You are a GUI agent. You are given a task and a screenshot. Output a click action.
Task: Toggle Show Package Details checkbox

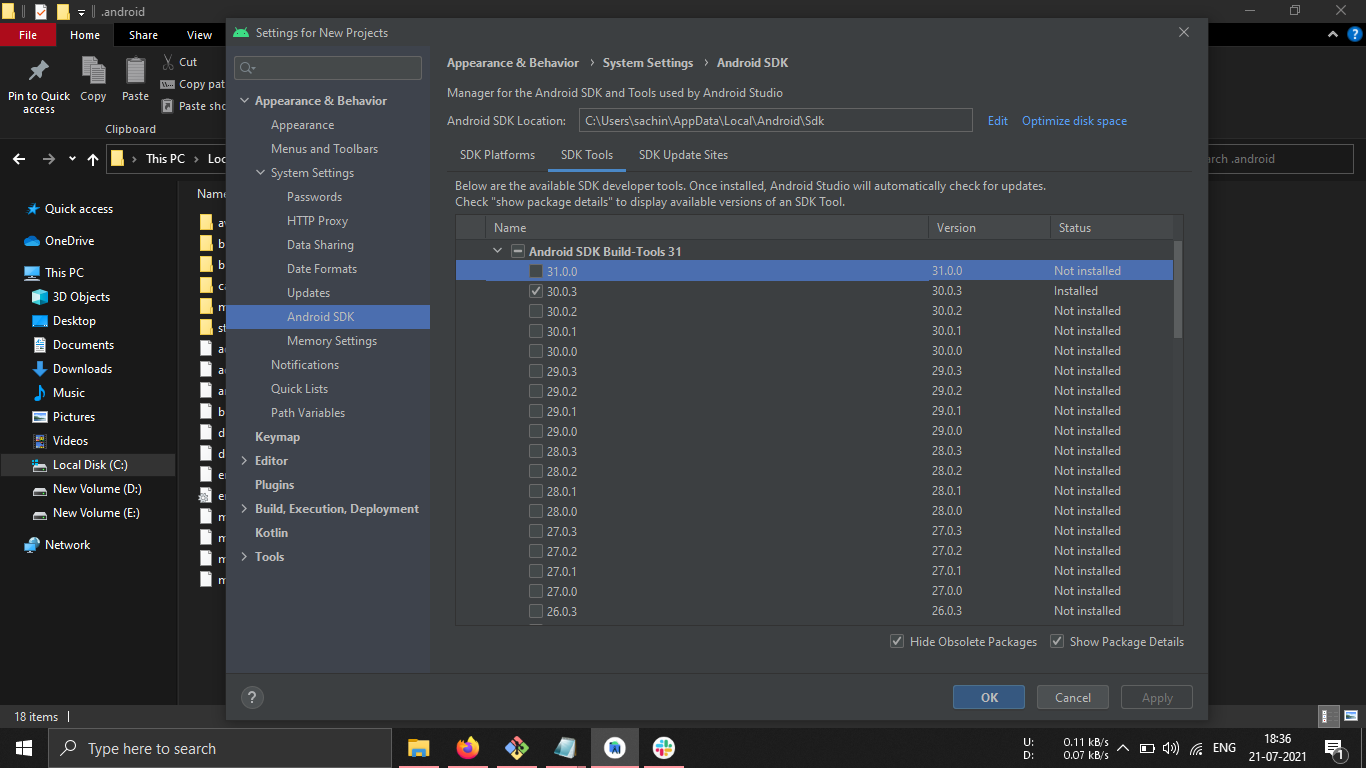[1057, 641]
